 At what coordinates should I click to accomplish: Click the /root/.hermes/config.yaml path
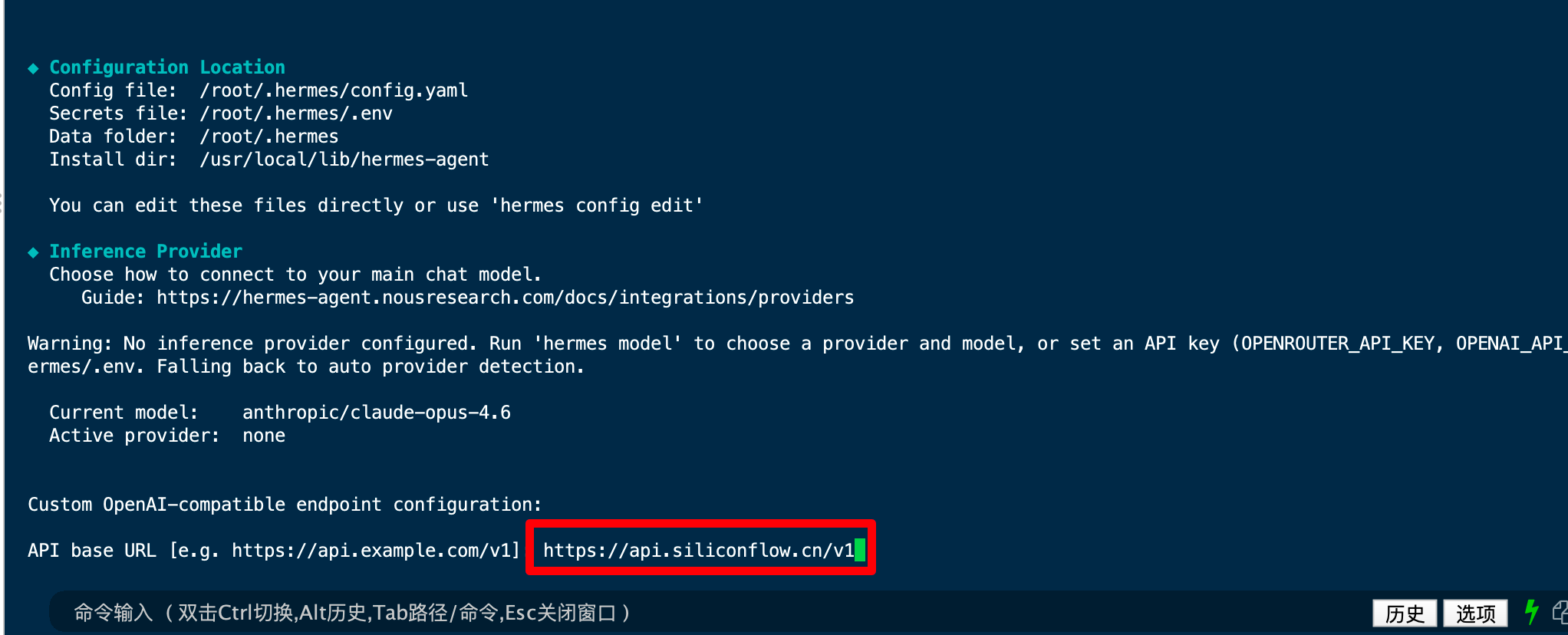tap(334, 90)
